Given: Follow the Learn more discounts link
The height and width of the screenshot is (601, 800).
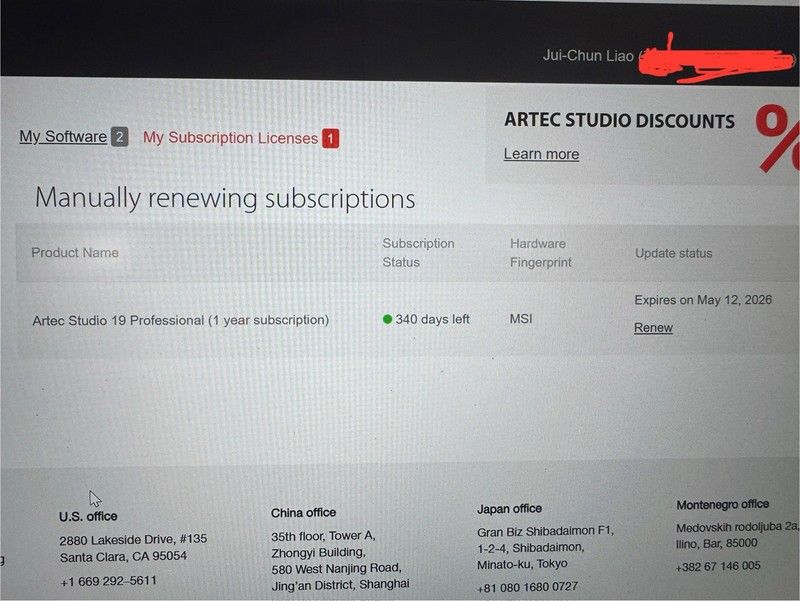Looking at the screenshot, I should tap(541, 154).
